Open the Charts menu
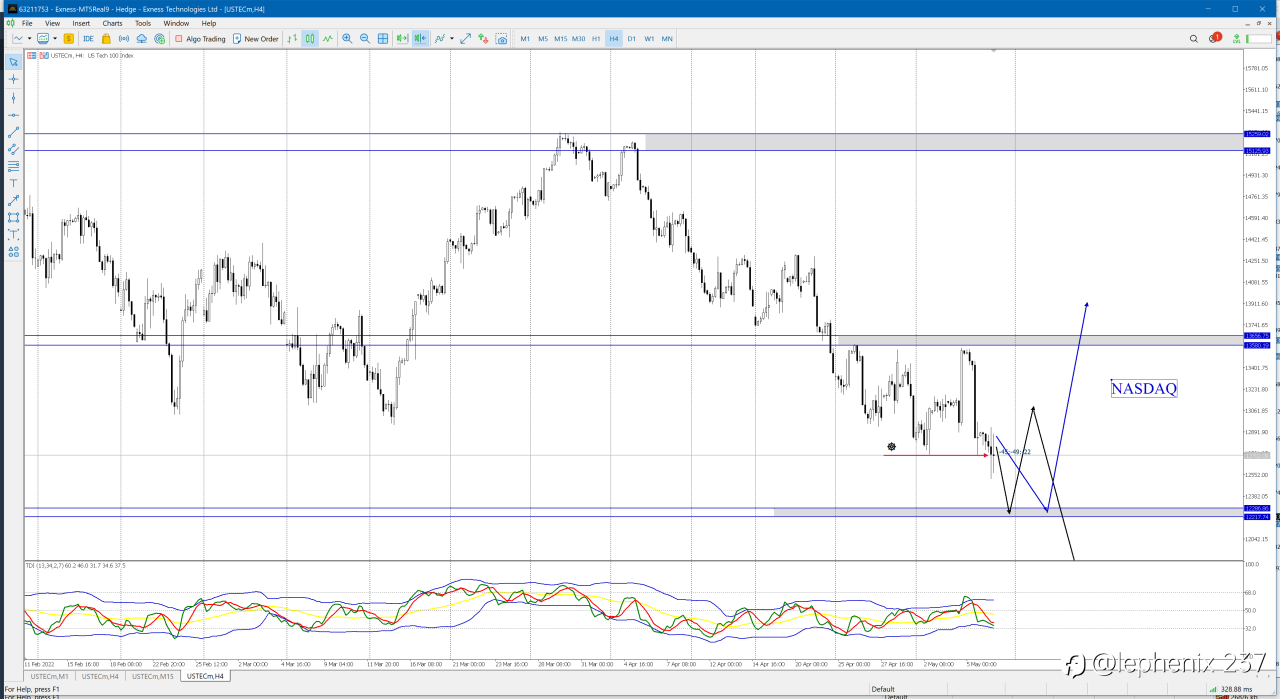This screenshot has height=699, width=1280. point(112,23)
